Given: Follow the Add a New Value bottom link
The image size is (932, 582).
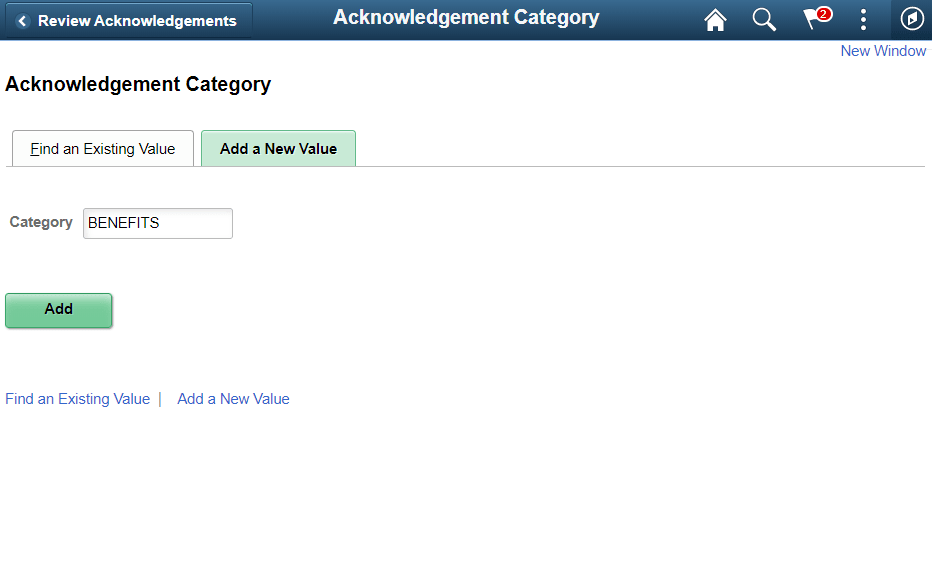Looking at the screenshot, I should 232,398.
